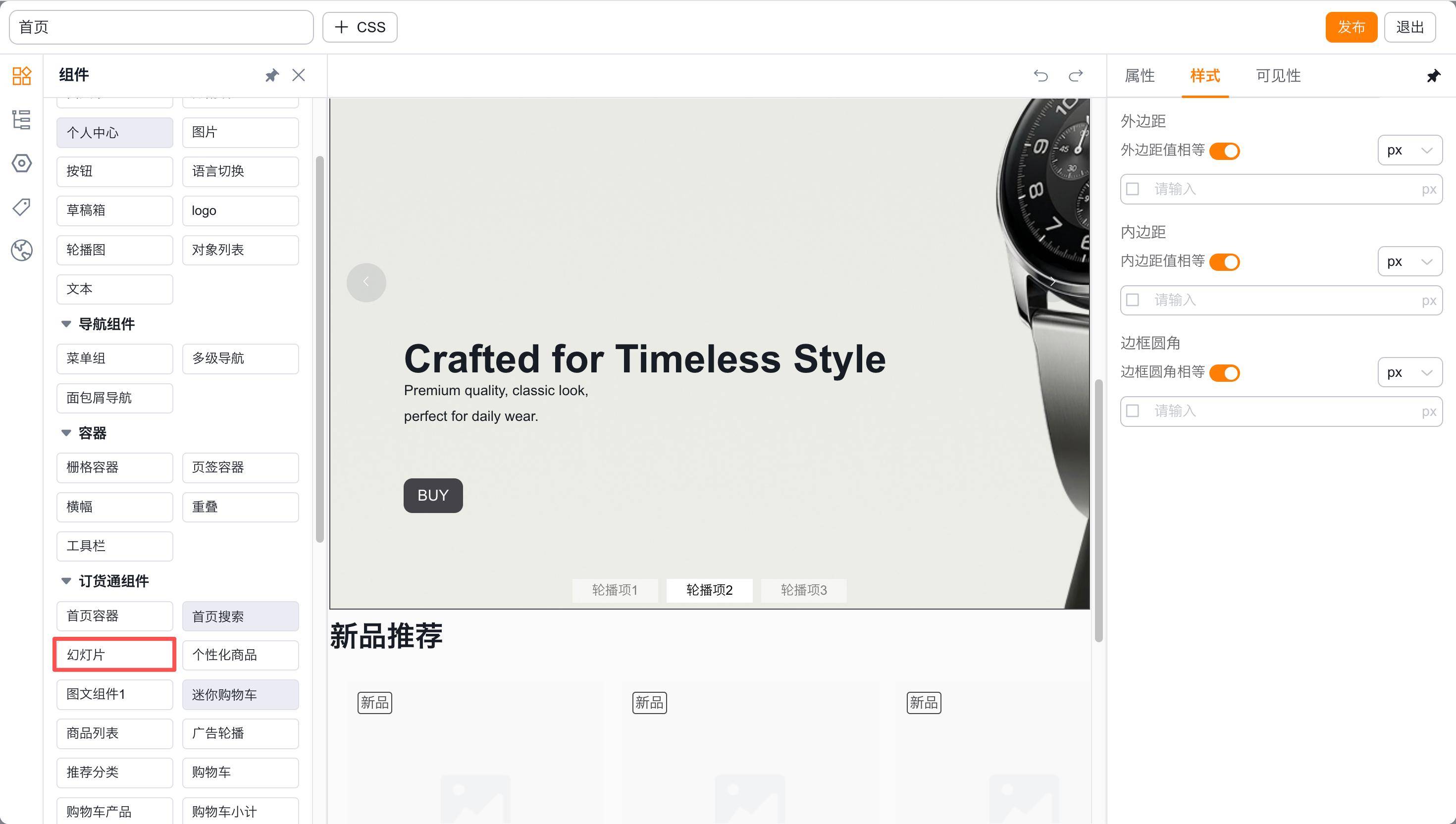Check the box in 边框圆角 input field
The image size is (1456, 824).
[1132, 411]
